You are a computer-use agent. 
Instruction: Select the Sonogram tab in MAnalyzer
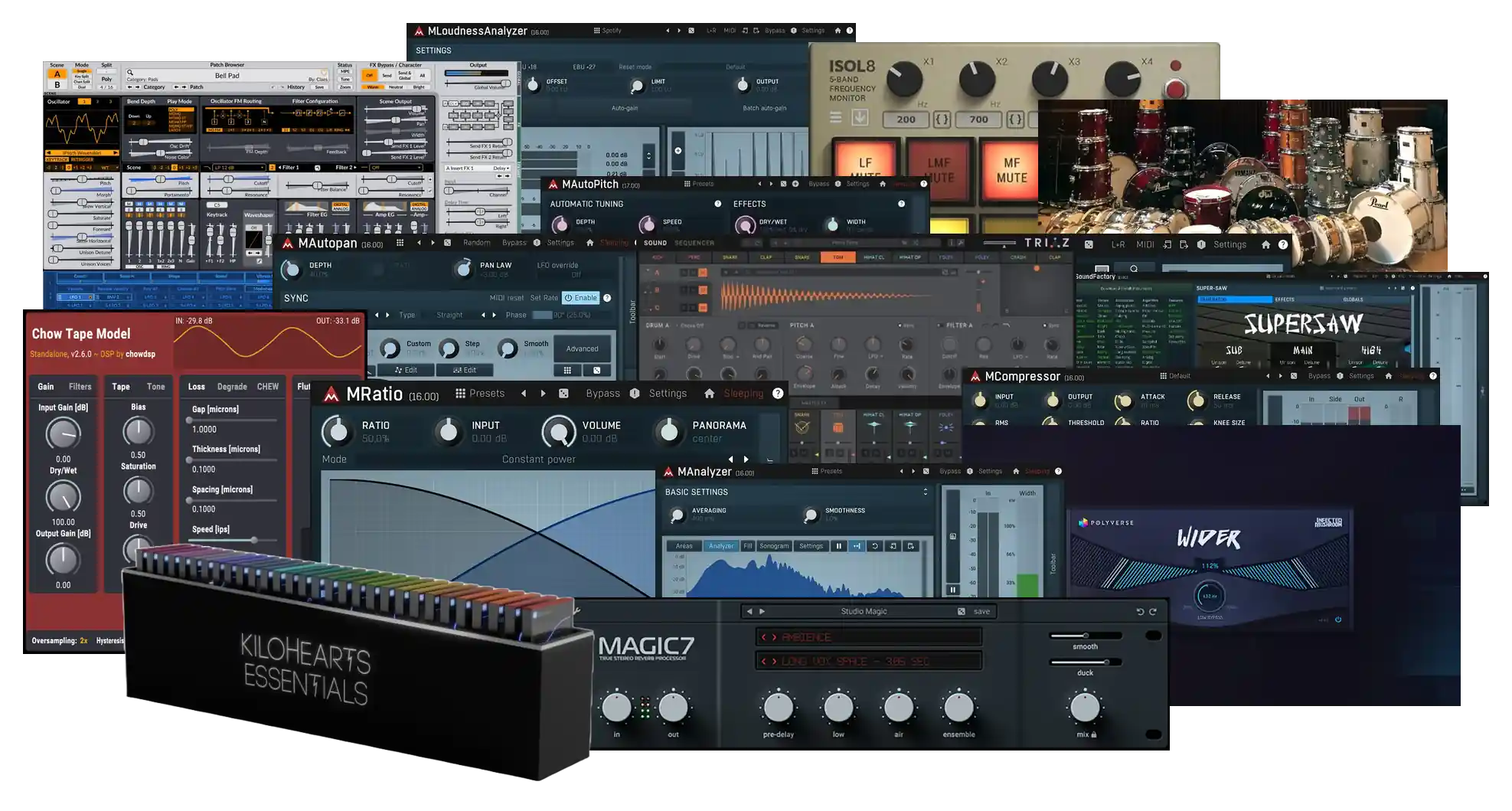[774, 546]
